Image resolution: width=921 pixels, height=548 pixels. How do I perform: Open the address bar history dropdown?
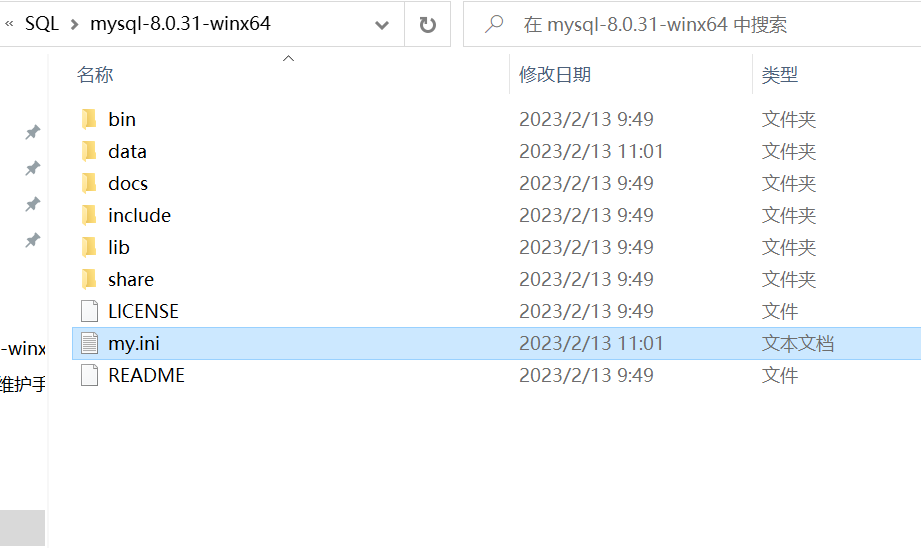(x=382, y=25)
